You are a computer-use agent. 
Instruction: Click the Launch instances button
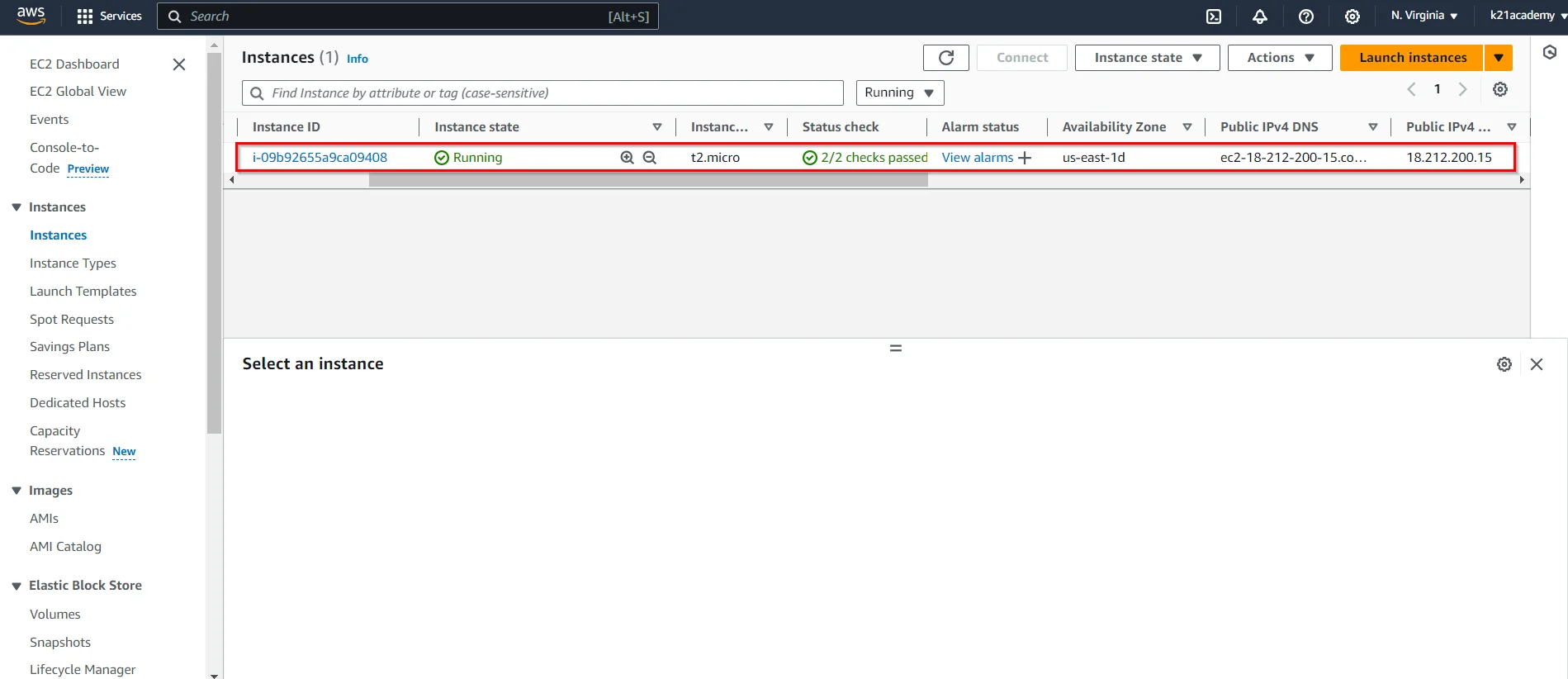1412,58
